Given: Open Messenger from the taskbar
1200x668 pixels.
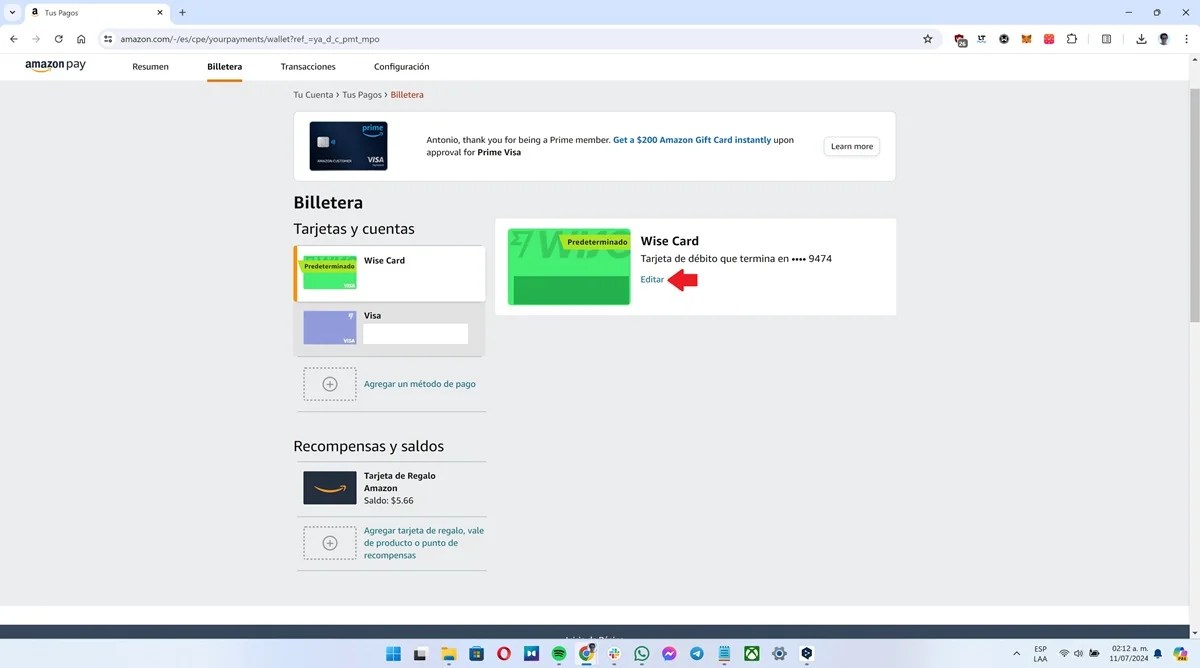Looking at the screenshot, I should tap(668, 653).
